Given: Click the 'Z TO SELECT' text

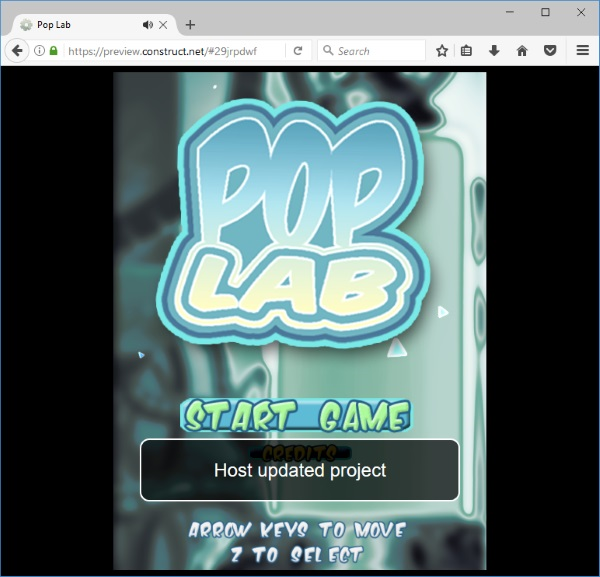Looking at the screenshot, I should click(x=297, y=554).
